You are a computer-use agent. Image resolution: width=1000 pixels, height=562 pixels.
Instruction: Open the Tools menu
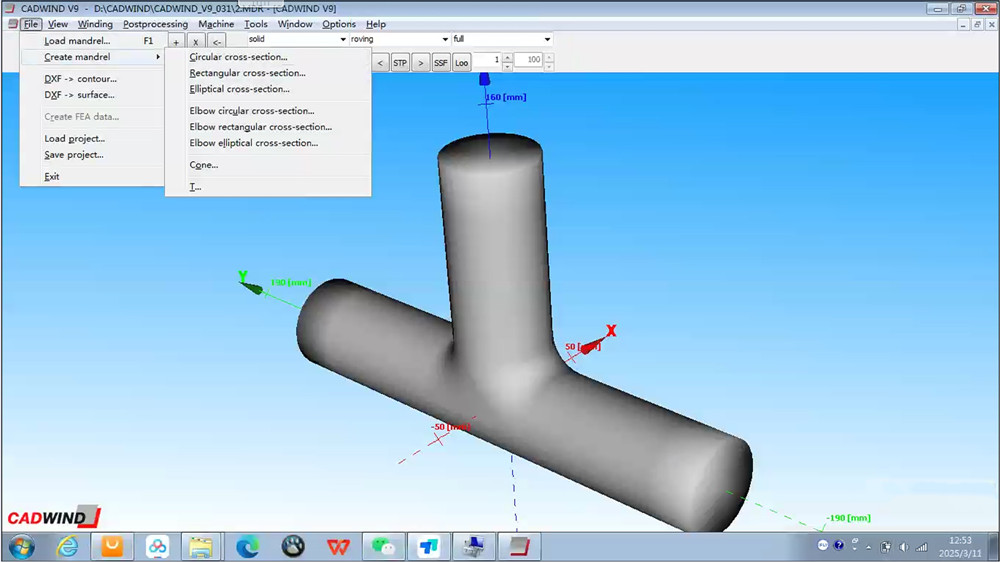coord(256,24)
